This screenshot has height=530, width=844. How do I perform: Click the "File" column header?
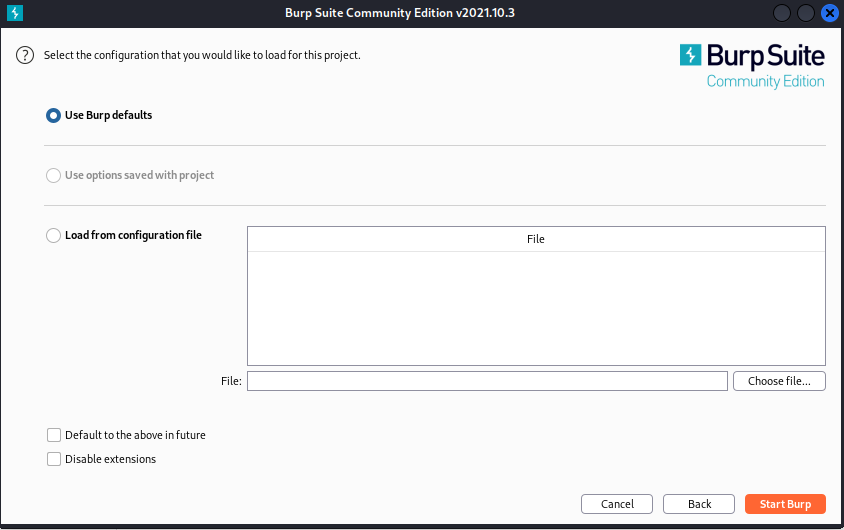click(536, 239)
